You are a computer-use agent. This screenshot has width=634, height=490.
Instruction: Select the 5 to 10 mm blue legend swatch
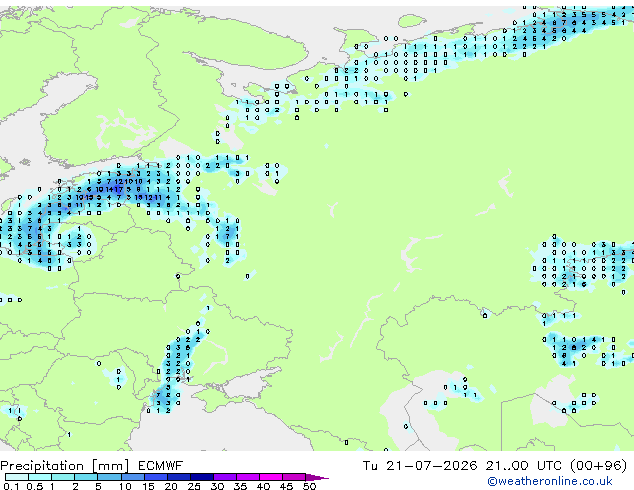[109, 477]
